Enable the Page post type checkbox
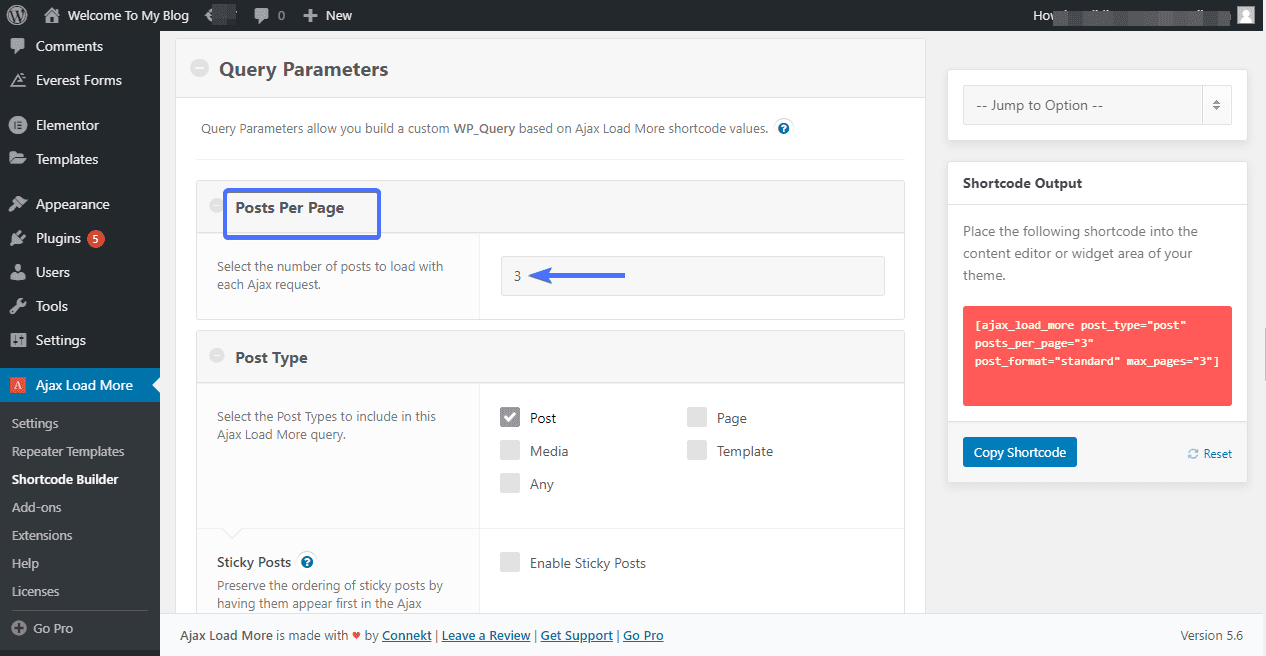 pyautogui.click(x=697, y=417)
